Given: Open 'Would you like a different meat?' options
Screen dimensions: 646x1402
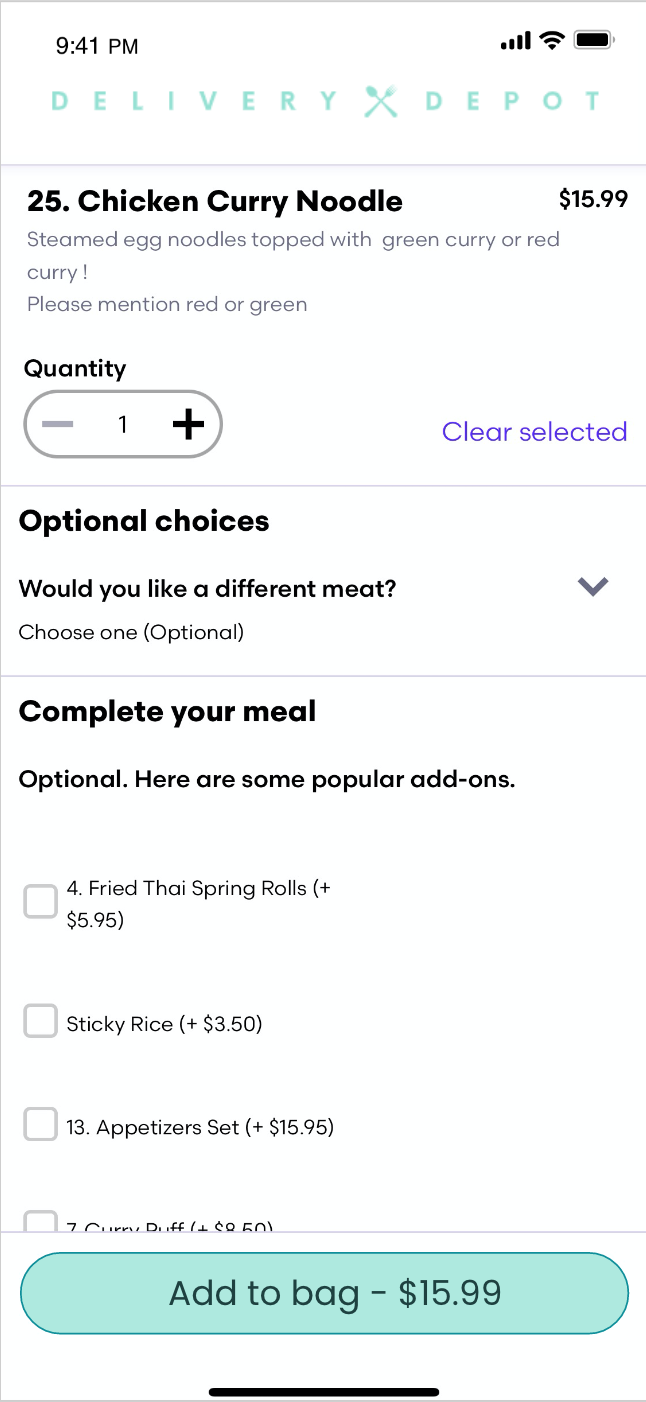Looking at the screenshot, I should [208, 589].
